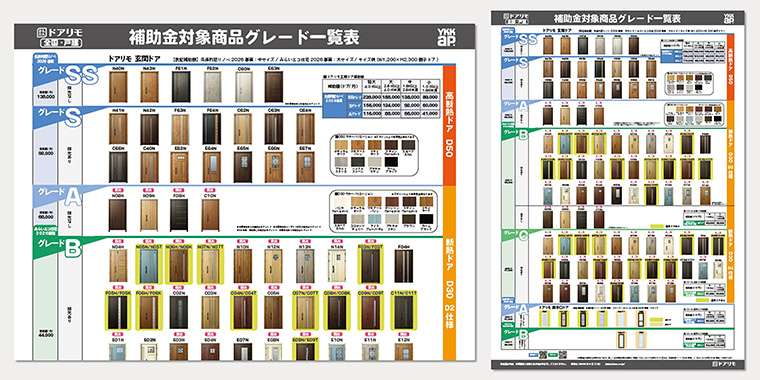The width and height of the screenshot is (760, 380).
Task: Choose the black door with orange stripe in Grade S
Action: pos(212,129)
